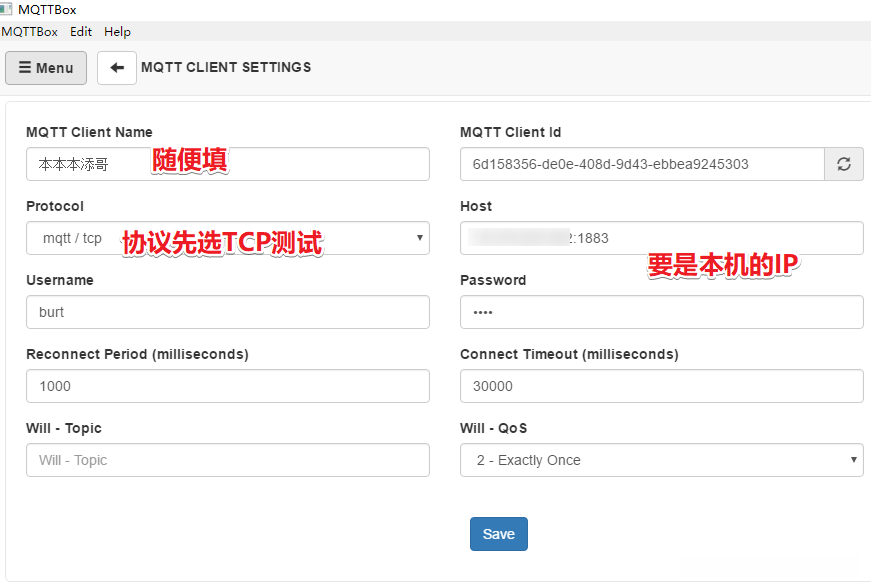Expand the Will - QoS dropdown
871x587 pixels.
pos(662,460)
